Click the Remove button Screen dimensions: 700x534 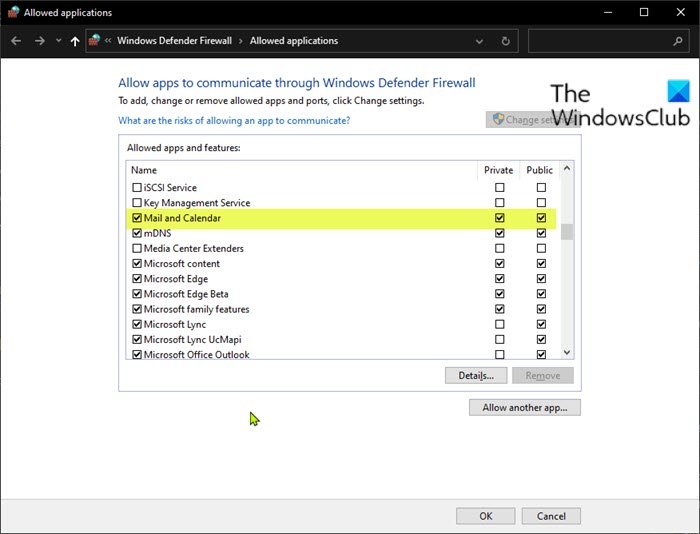542,375
